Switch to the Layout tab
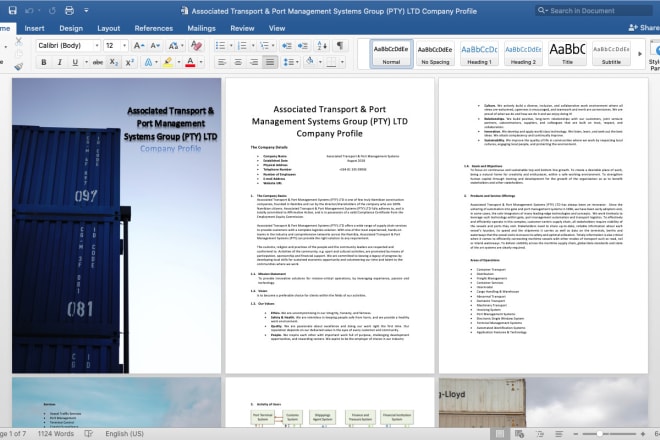The height and width of the screenshot is (440, 660). tap(109, 28)
